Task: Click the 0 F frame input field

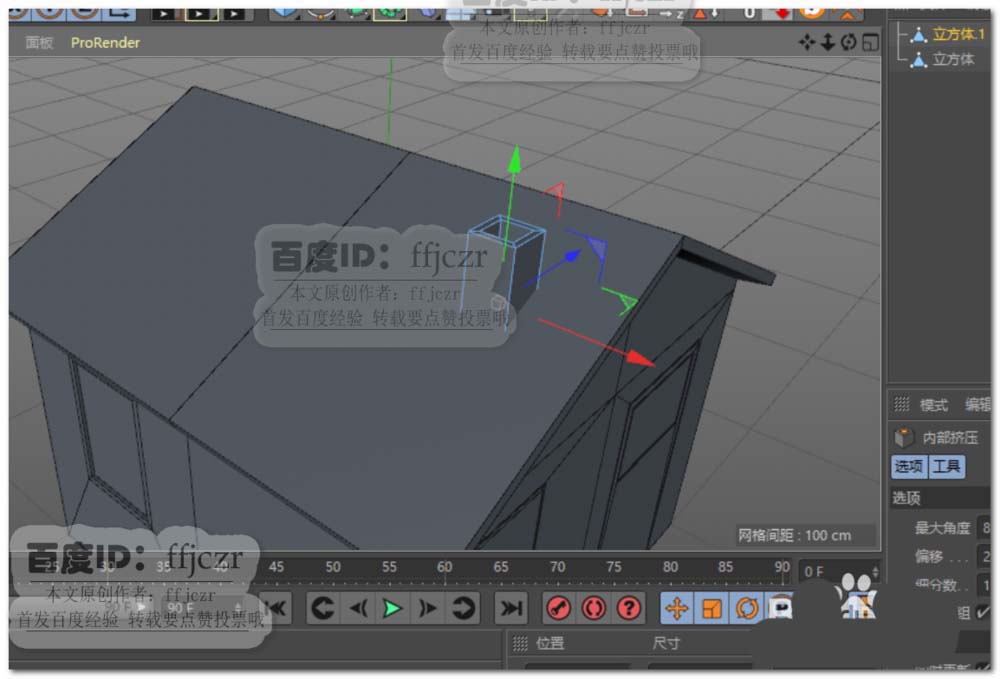Action: coord(832,572)
